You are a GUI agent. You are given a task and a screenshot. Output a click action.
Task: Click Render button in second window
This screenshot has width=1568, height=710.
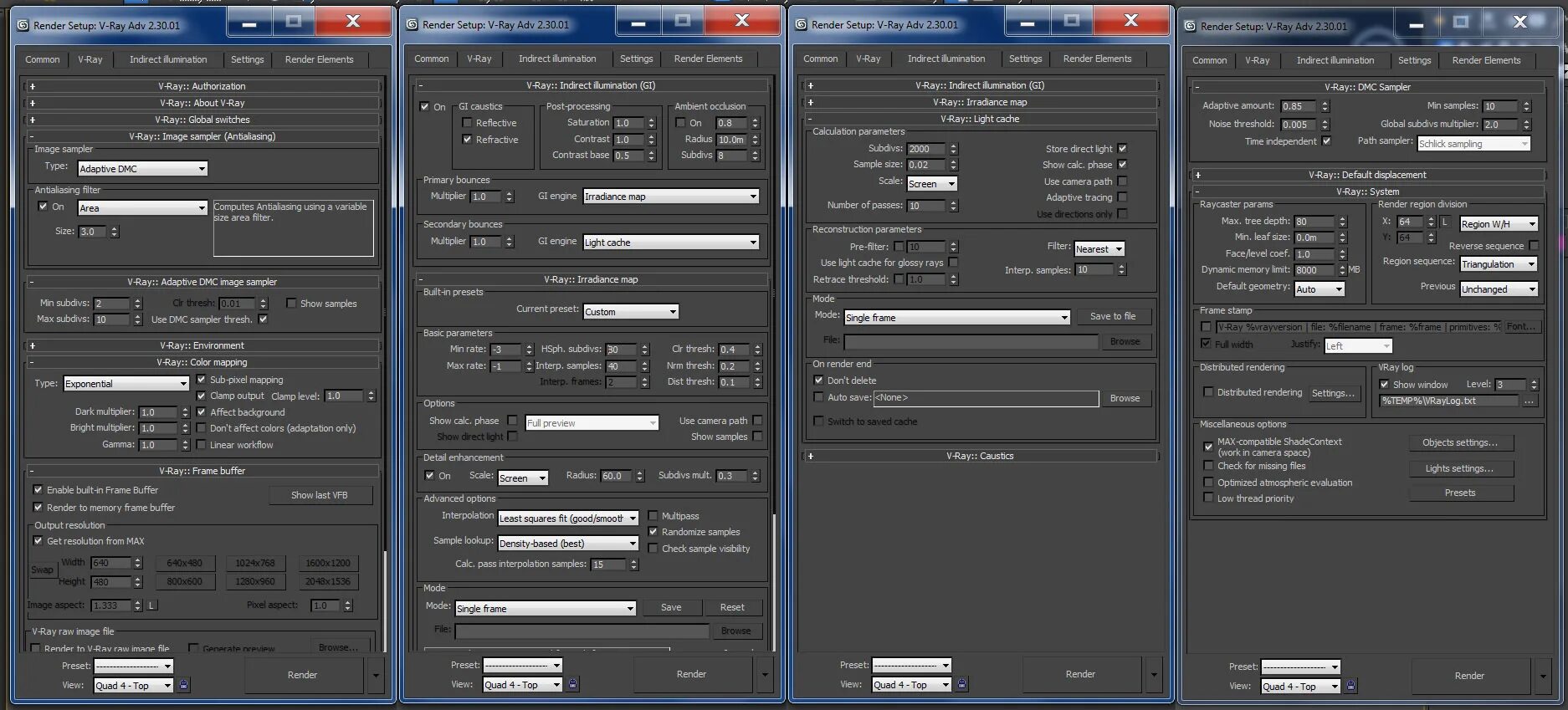[x=691, y=674]
